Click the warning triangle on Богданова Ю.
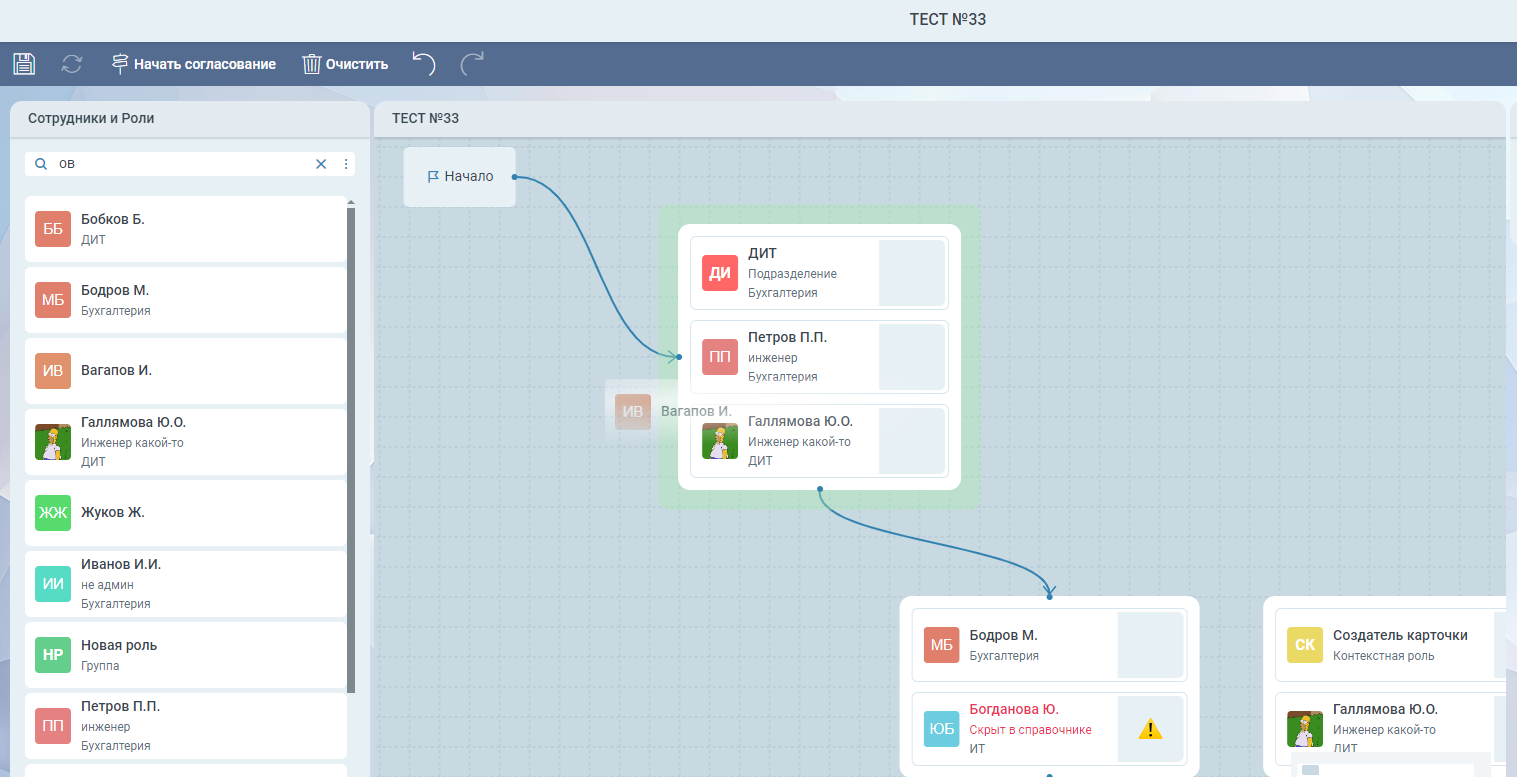Screen dimensions: 1517x777 point(1150,729)
